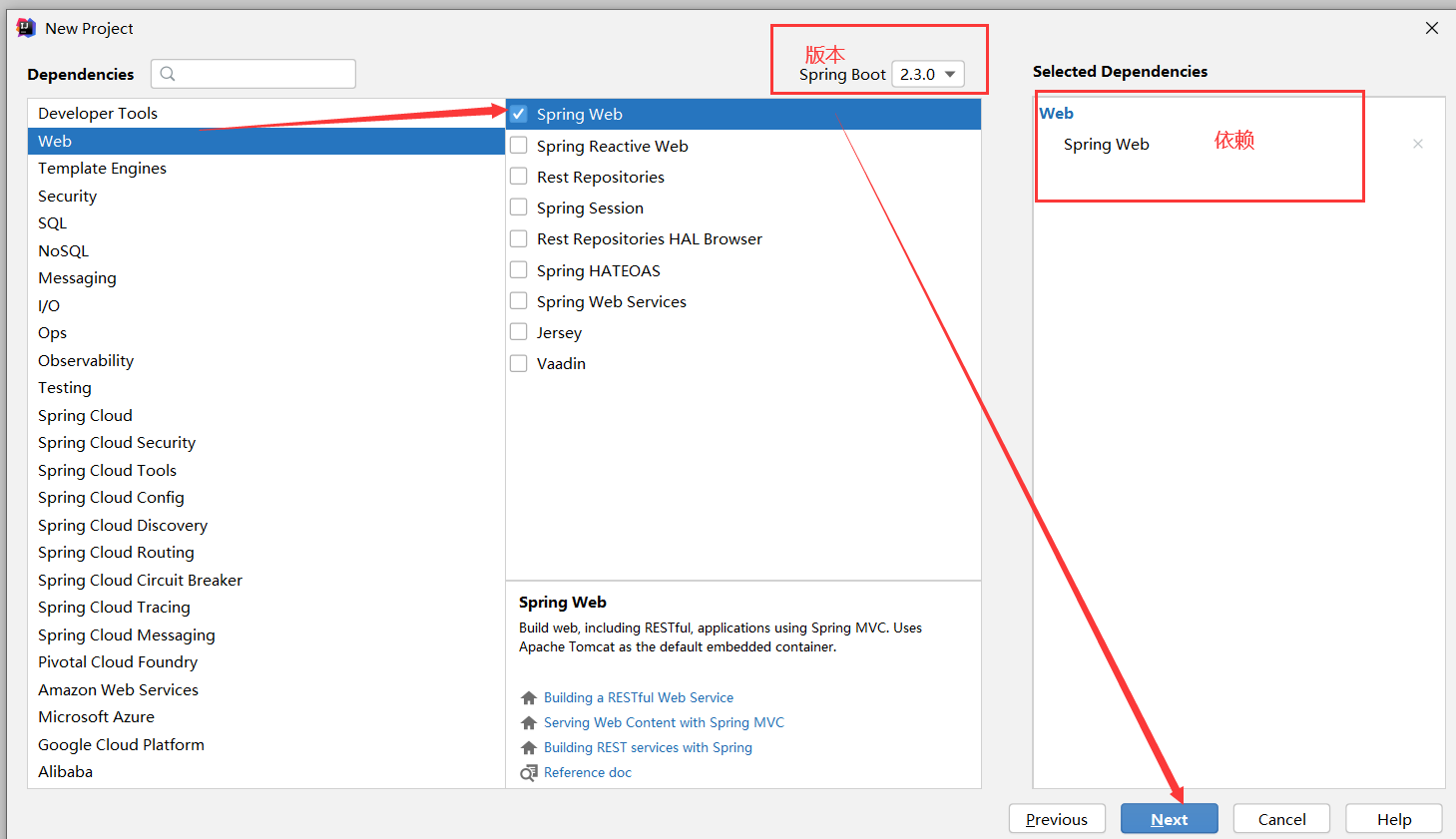1456x839 pixels.
Task: Click the home icon beside Building REST services
Action: pos(529,748)
